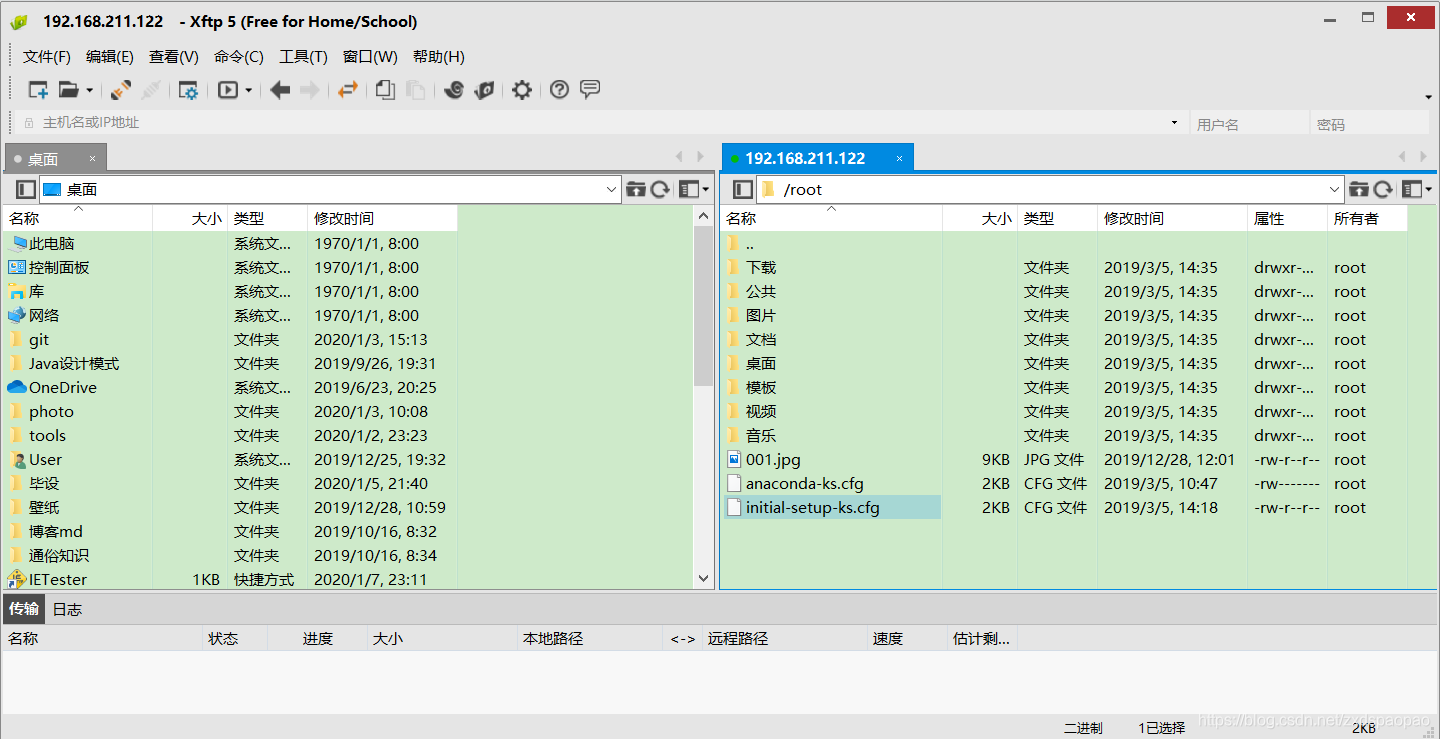Click the Reconnect plug icon
The height and width of the screenshot is (739, 1440).
click(121, 90)
